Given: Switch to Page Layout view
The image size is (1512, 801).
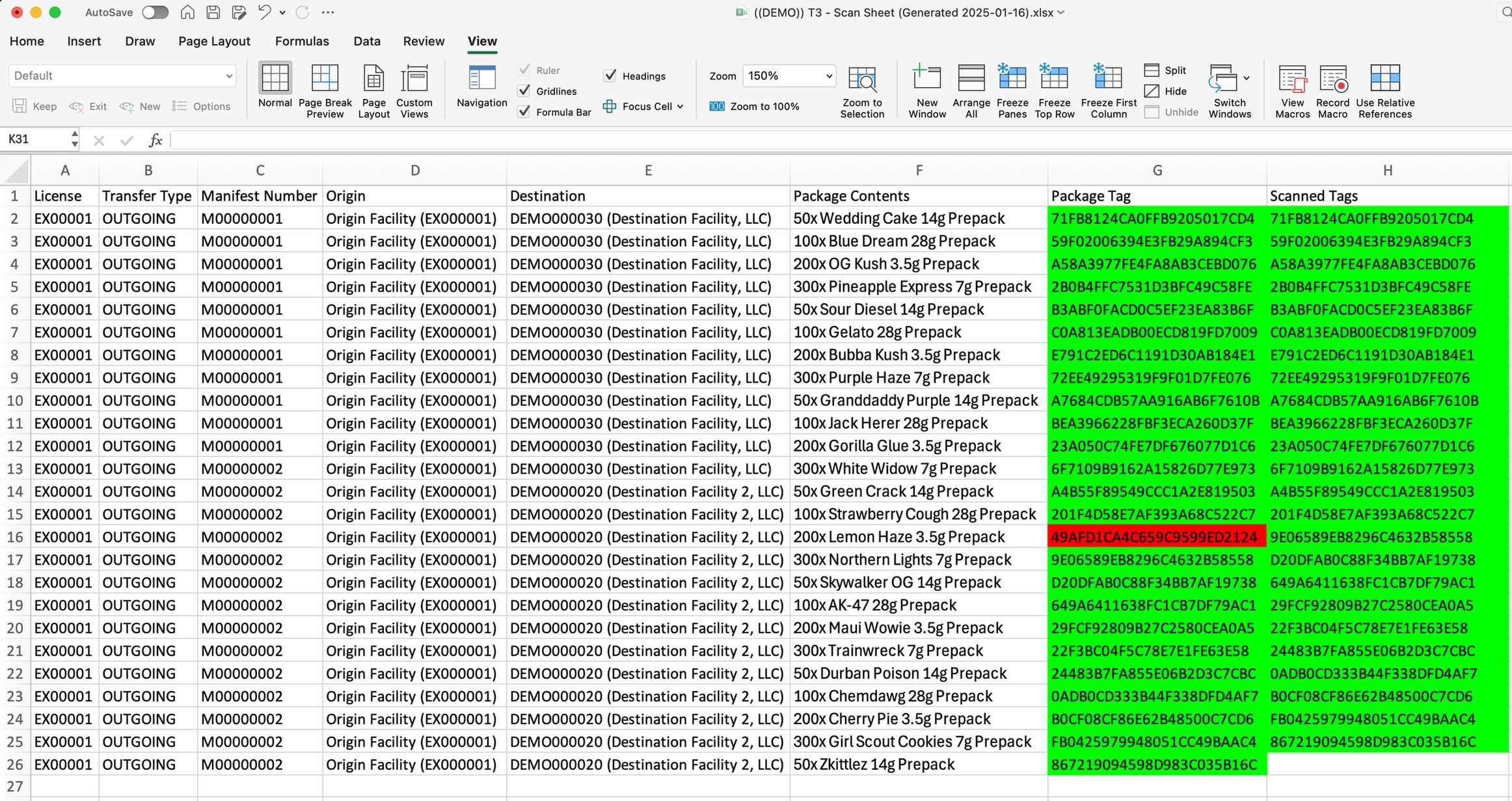Looking at the screenshot, I should [373, 78].
